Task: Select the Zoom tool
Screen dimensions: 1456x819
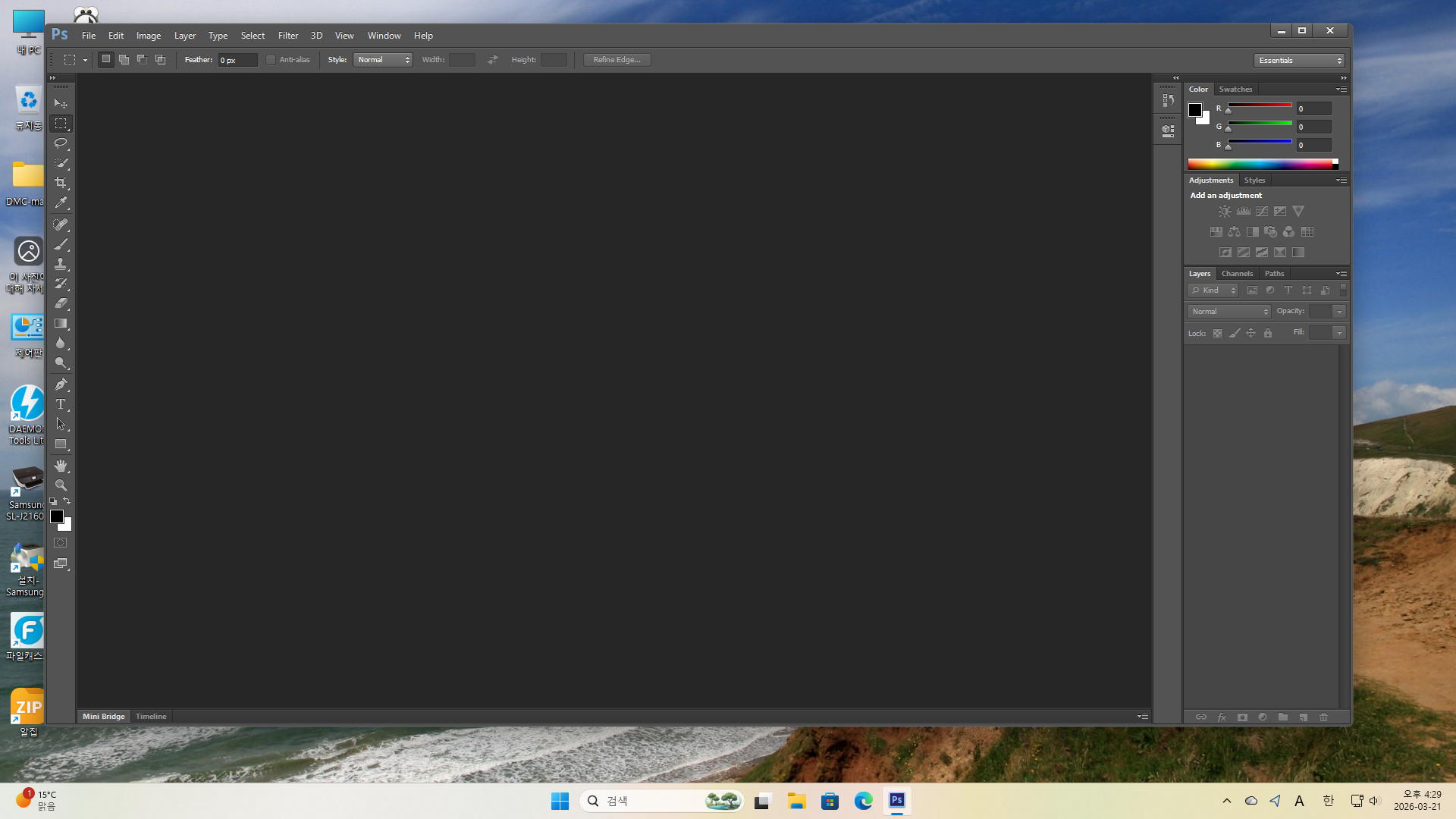Action: tap(61, 485)
